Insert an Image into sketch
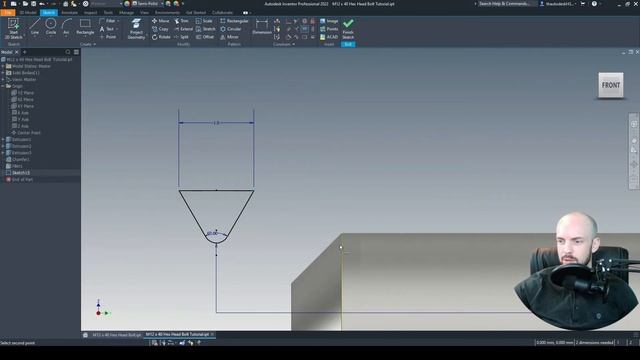 coord(329,21)
